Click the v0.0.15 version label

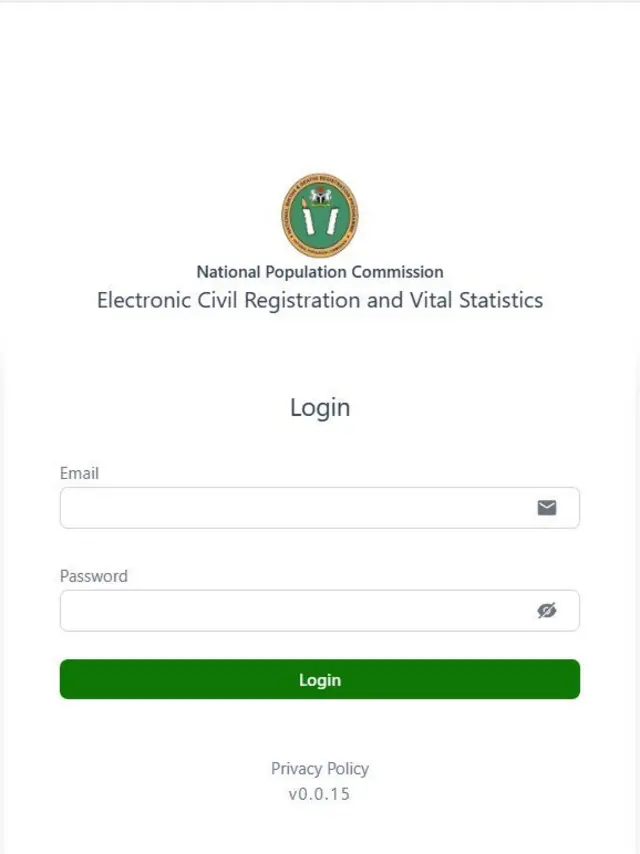[319, 794]
